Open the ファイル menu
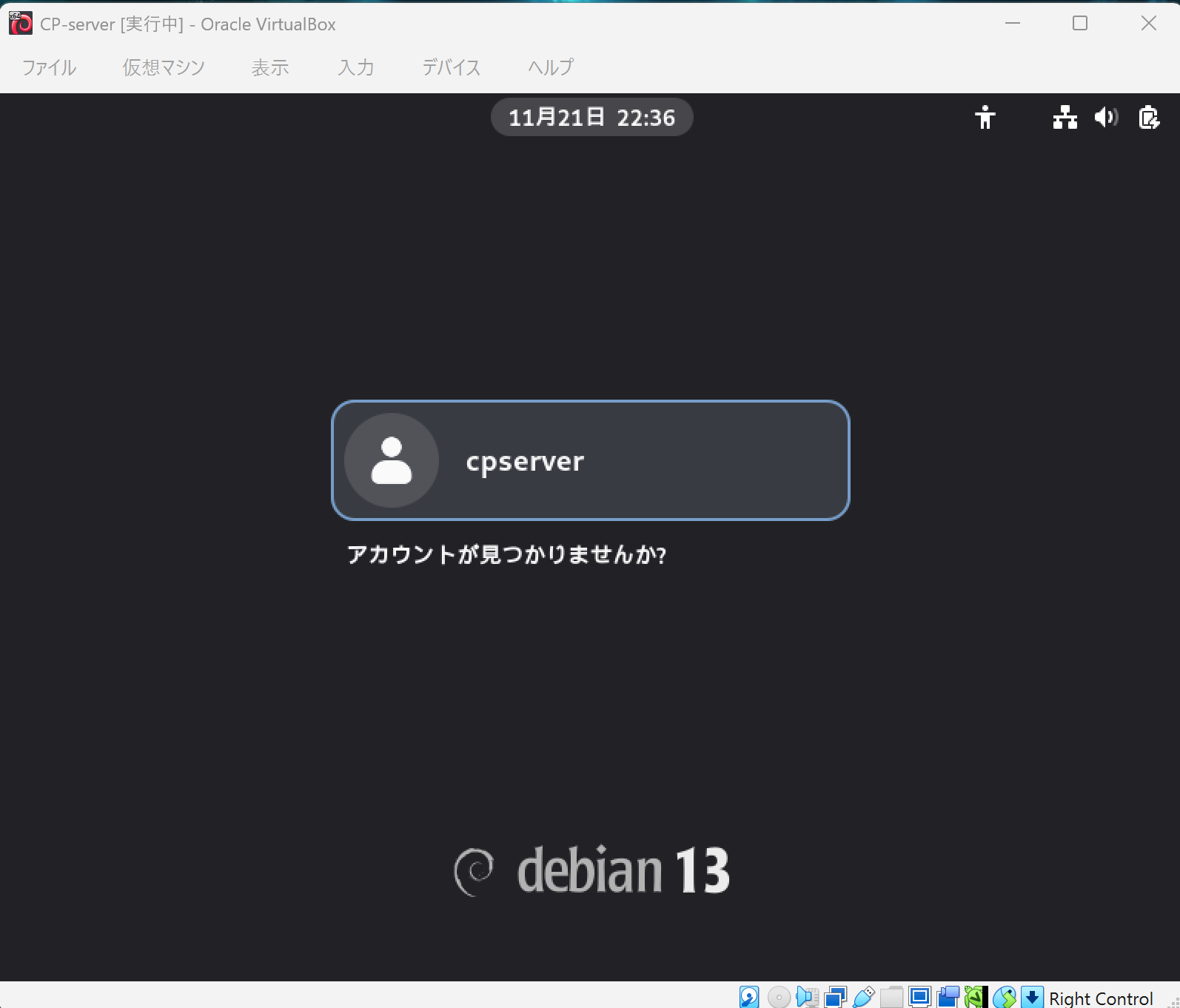This screenshot has height=1008, width=1180. (x=49, y=67)
